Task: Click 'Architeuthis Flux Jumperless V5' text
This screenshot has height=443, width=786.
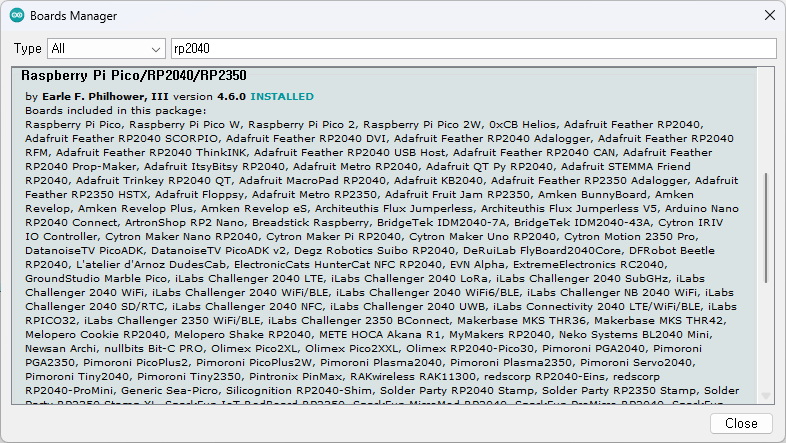Action: coord(569,208)
